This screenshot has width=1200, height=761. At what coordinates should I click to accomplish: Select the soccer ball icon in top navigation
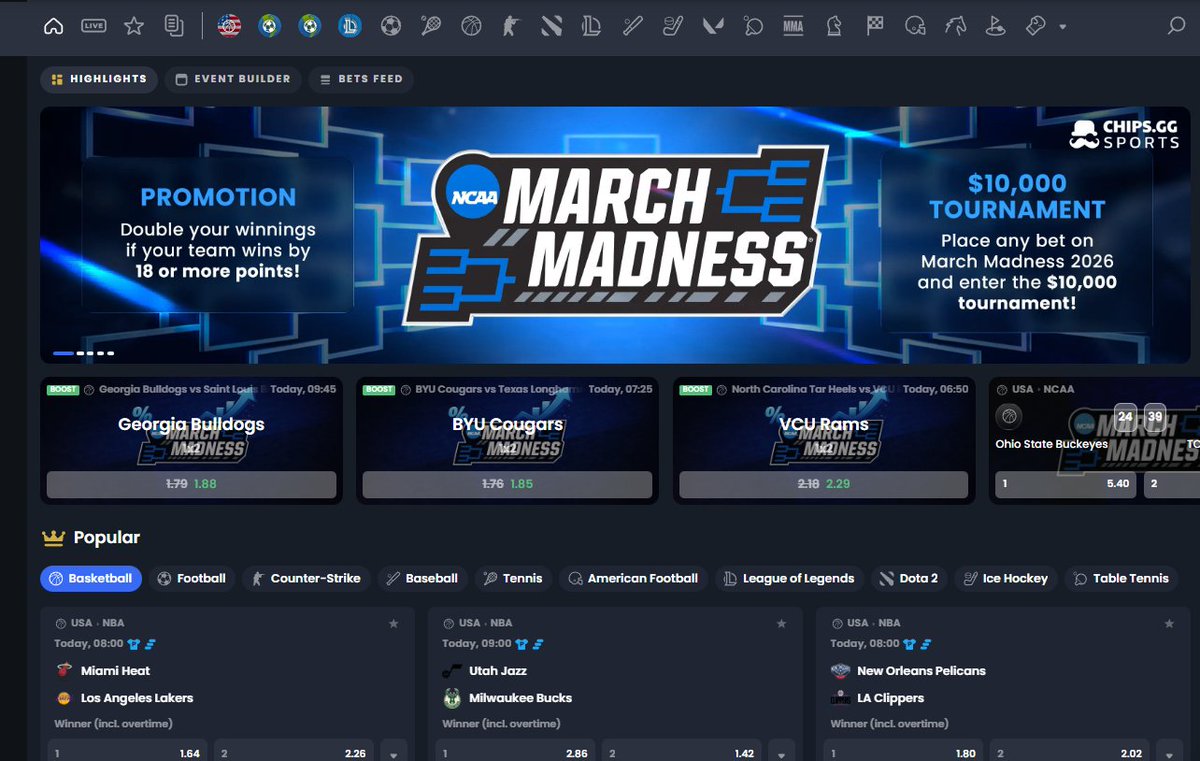click(x=390, y=26)
